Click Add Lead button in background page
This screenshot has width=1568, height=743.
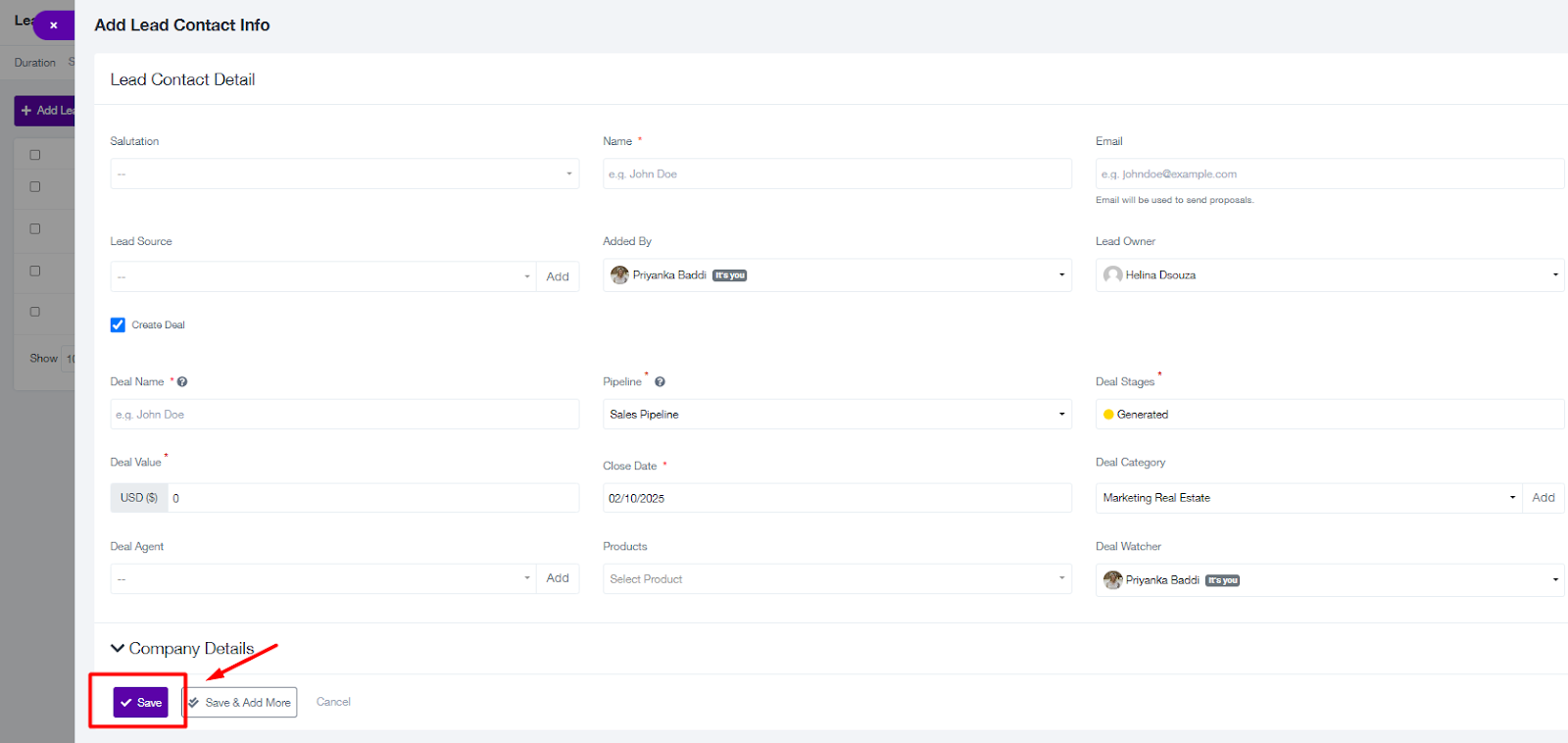pyautogui.click(x=44, y=111)
